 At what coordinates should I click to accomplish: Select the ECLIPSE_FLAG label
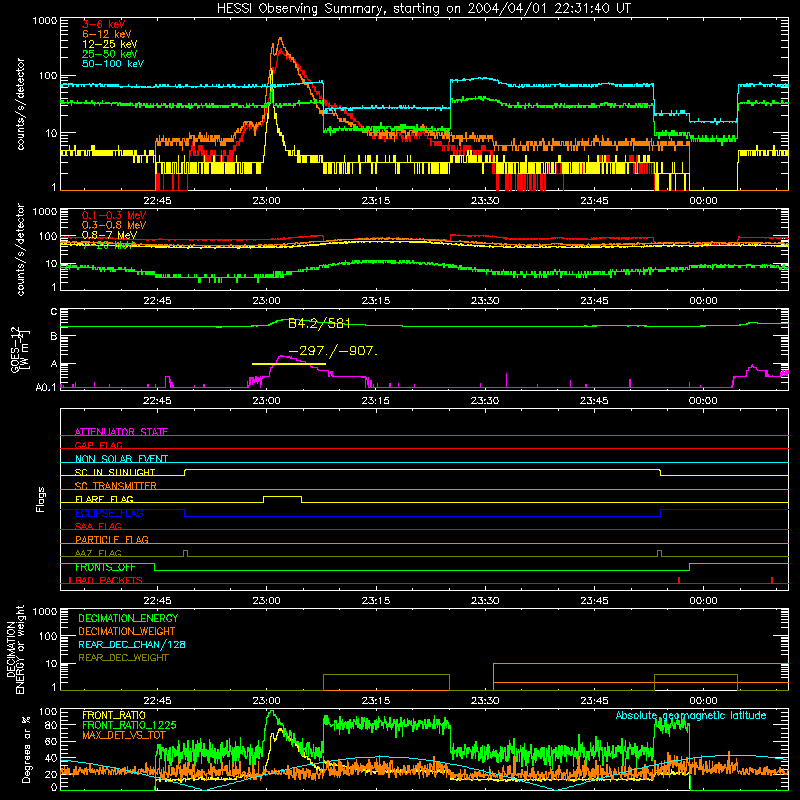(109, 513)
